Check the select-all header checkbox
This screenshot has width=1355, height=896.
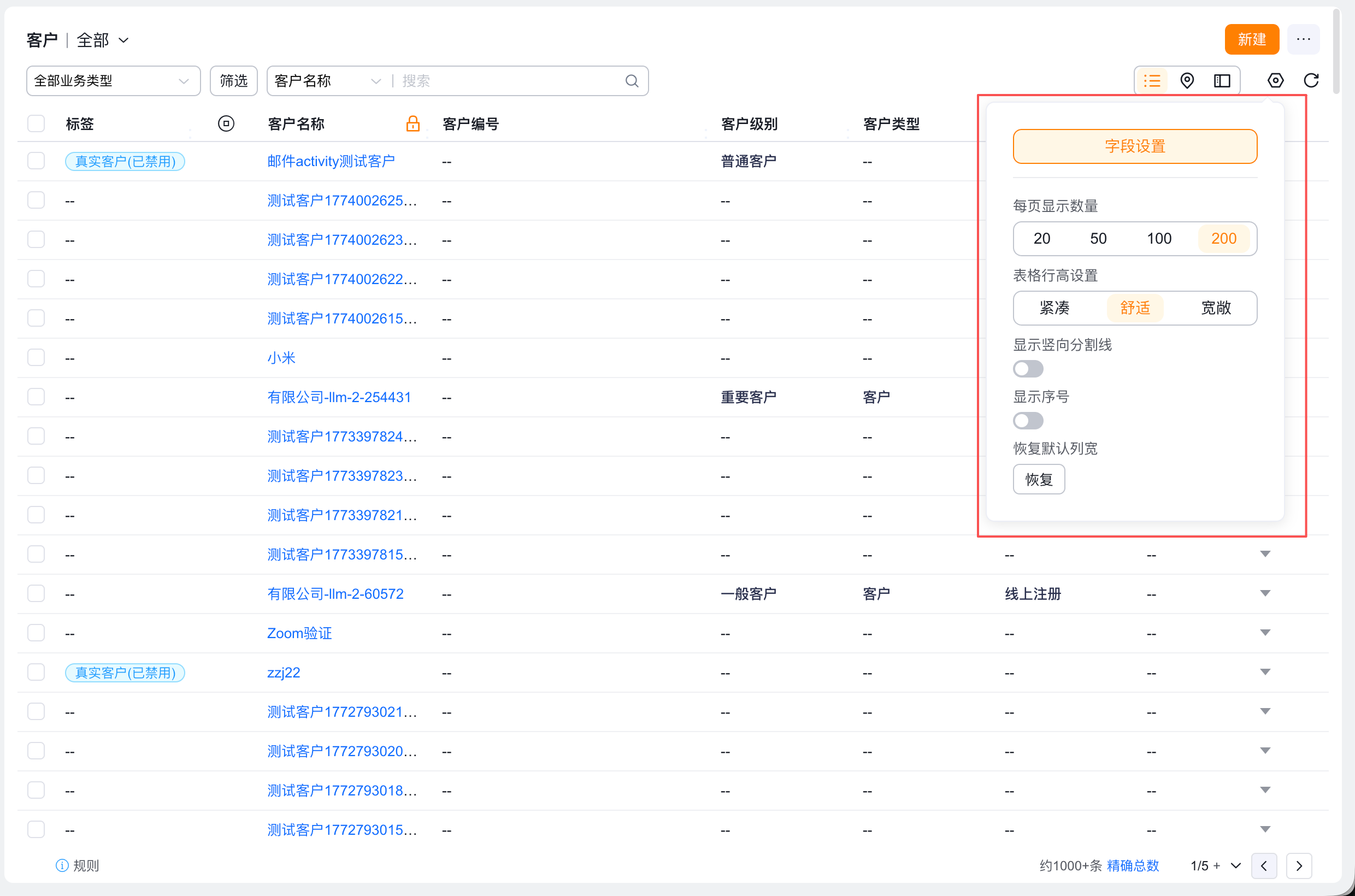[x=36, y=123]
